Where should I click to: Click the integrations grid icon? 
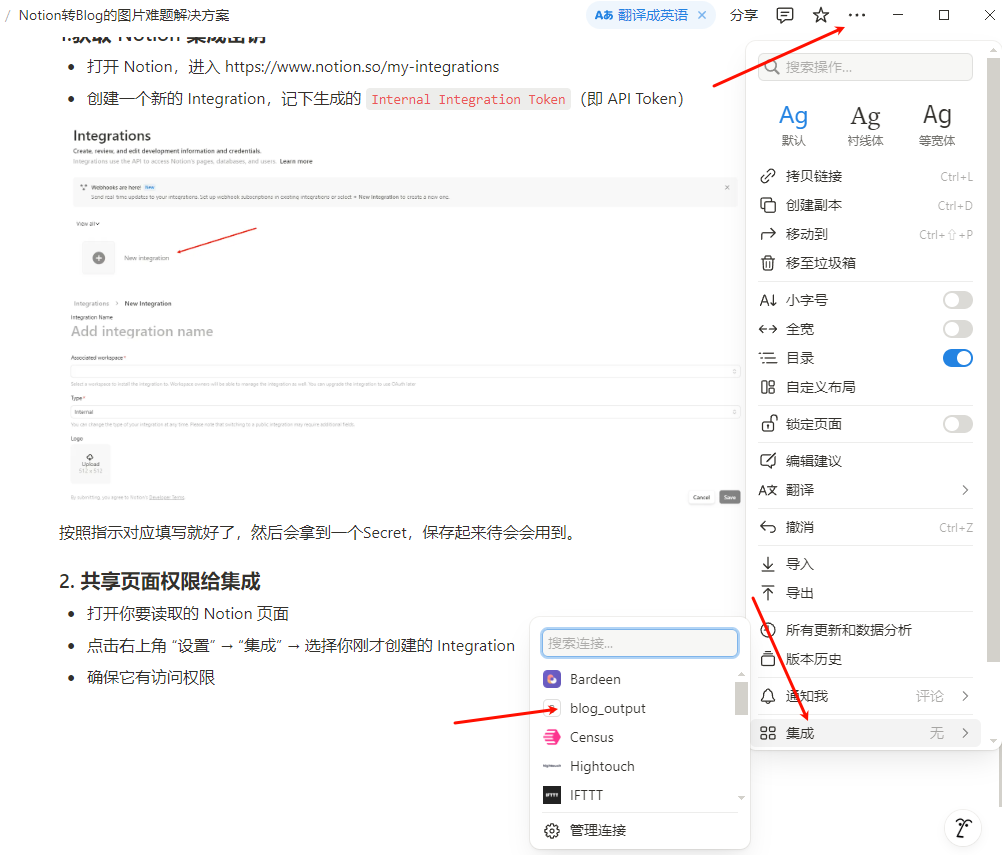pos(768,733)
